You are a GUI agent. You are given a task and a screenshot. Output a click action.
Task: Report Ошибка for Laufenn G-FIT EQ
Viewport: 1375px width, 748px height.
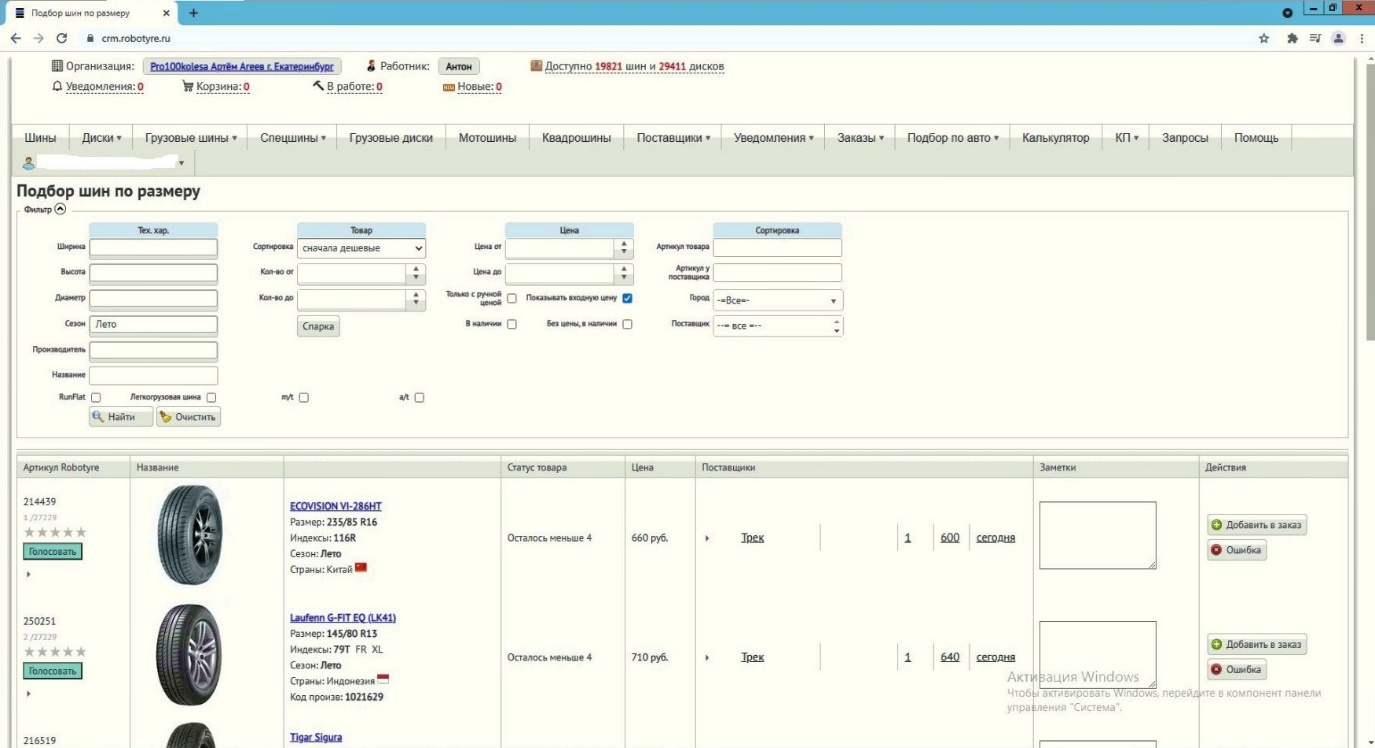click(x=1238, y=669)
